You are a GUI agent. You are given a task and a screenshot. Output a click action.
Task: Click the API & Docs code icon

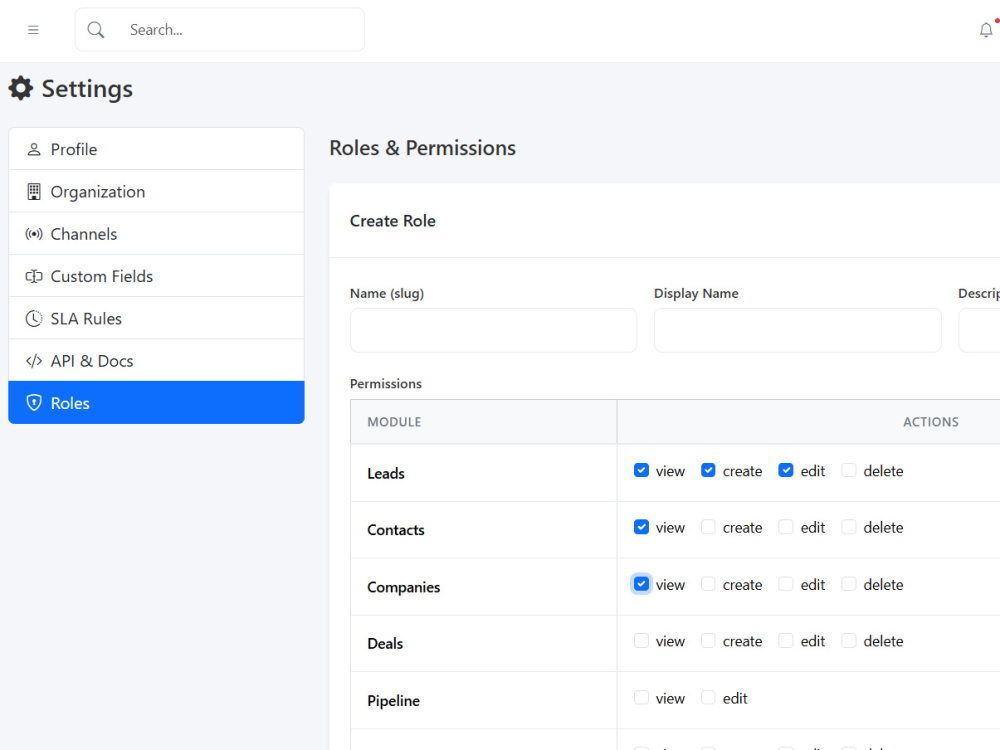34,361
